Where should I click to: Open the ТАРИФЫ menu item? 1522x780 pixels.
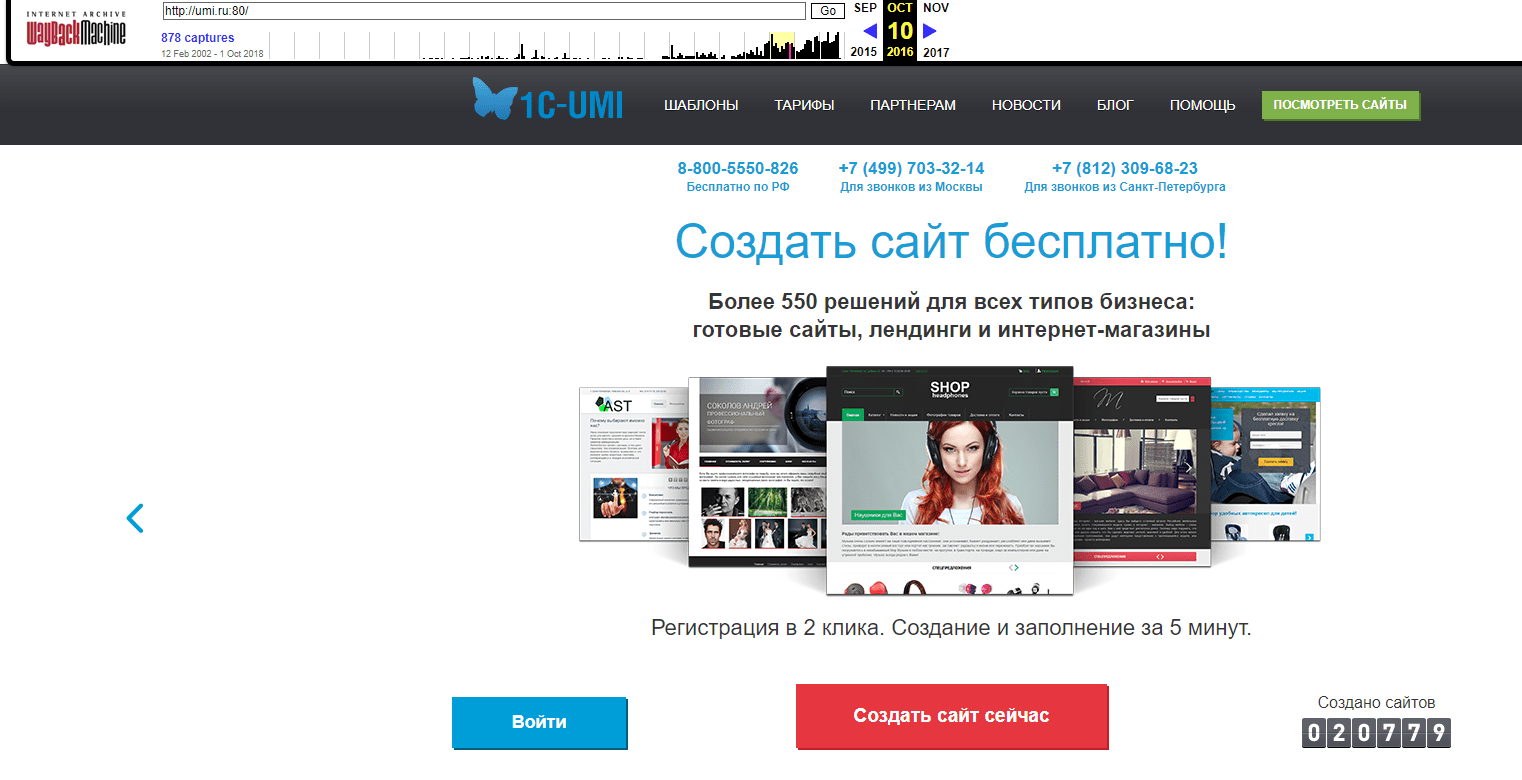point(804,105)
